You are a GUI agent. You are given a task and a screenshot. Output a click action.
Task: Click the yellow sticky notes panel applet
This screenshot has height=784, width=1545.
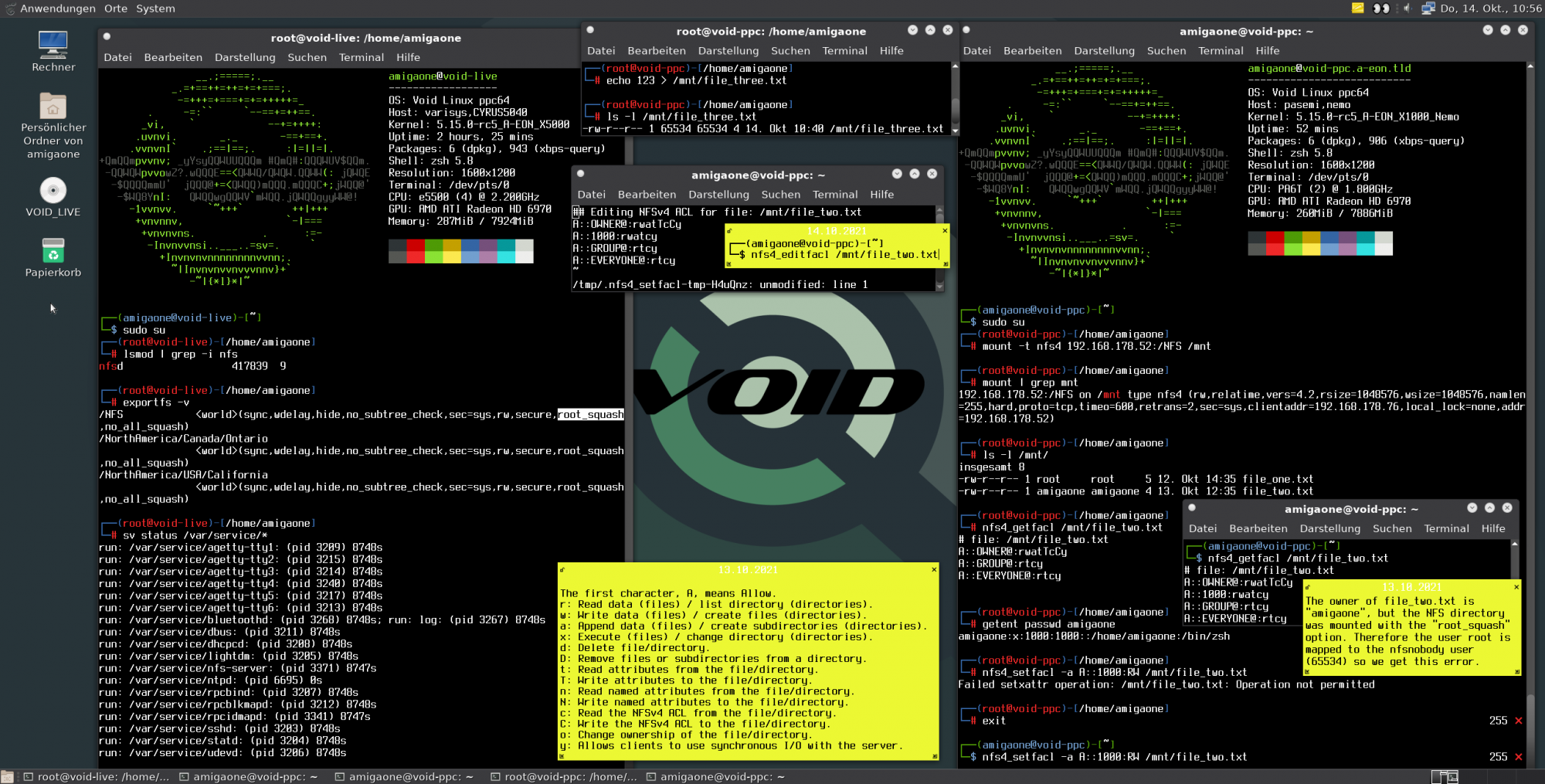[x=1357, y=8]
